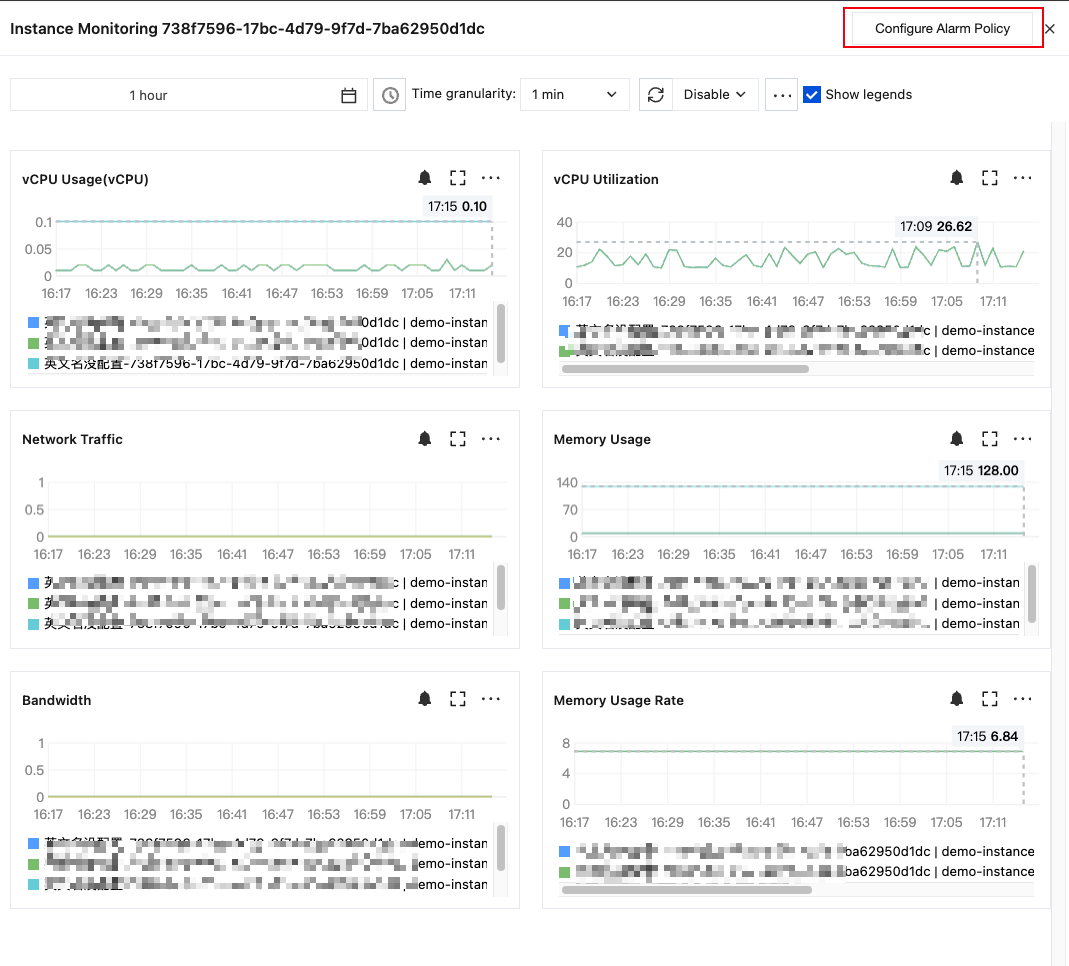
Task: Click the alarm bell on Memory Usage chart
Action: click(x=957, y=438)
